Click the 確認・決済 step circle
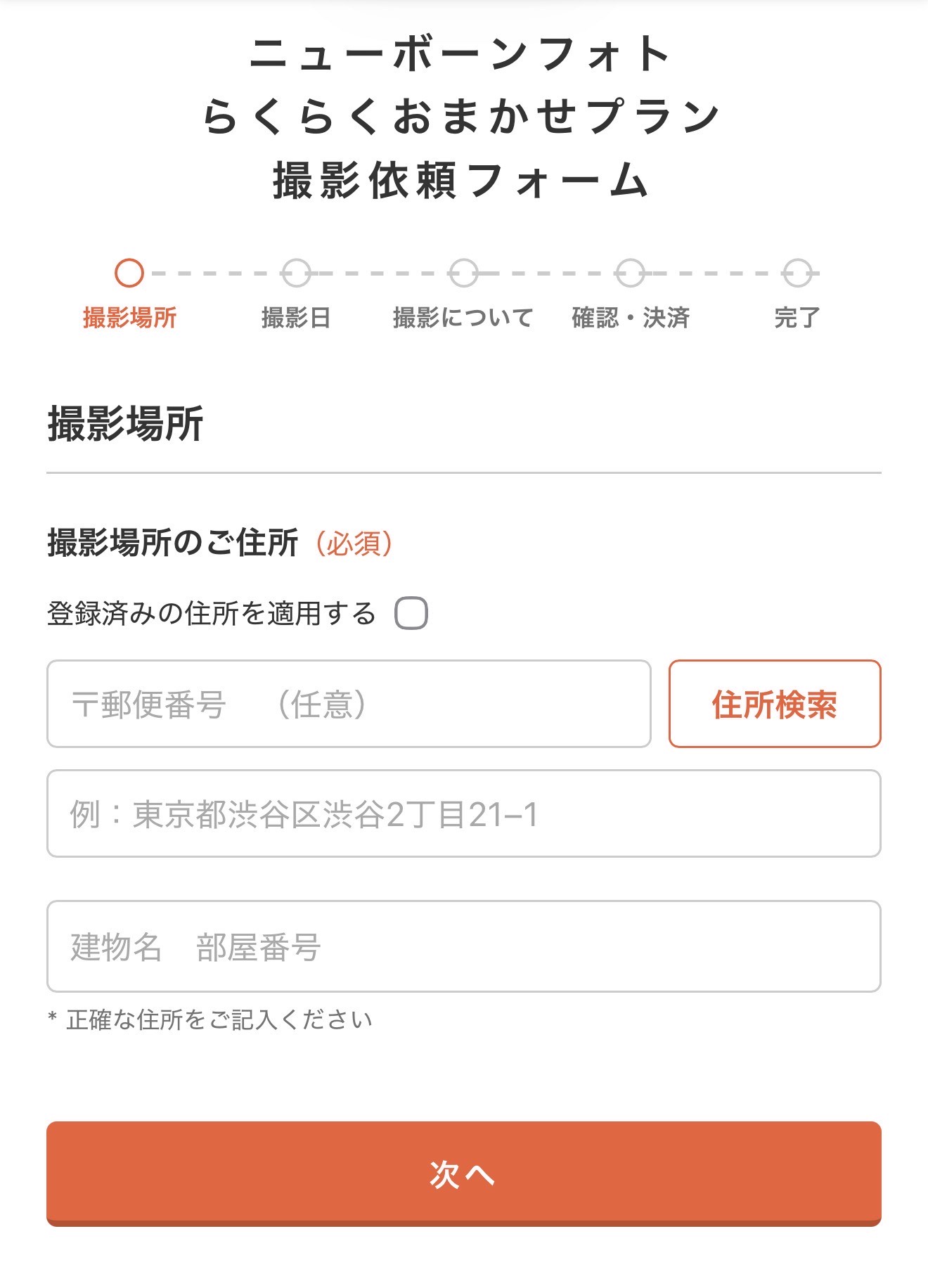 tap(630, 273)
